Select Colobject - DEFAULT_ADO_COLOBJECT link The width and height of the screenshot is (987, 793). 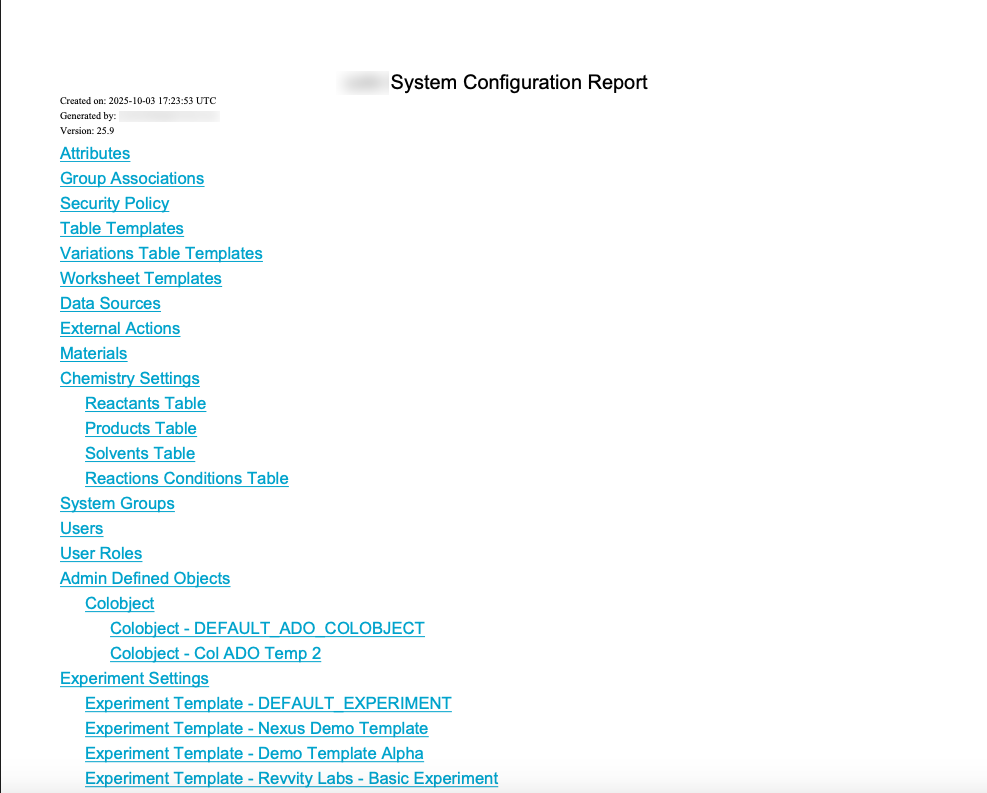267,628
